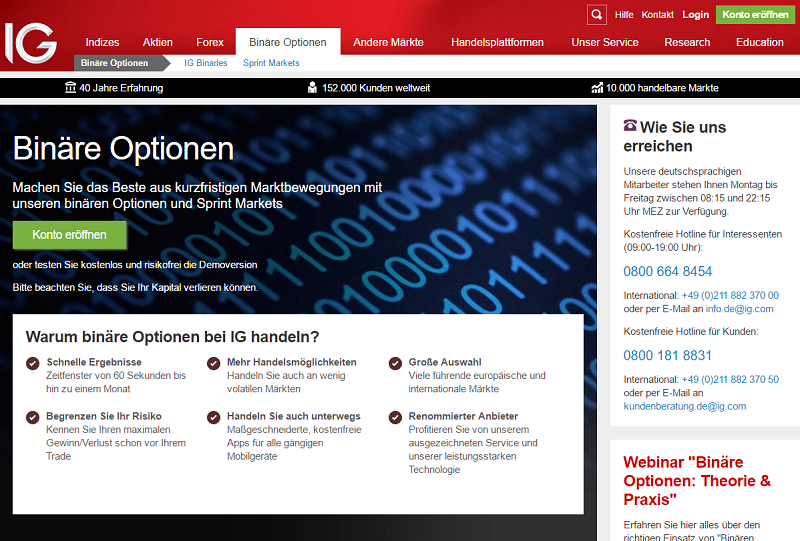
Task: Click the Hilfe link
Action: pyautogui.click(x=624, y=15)
